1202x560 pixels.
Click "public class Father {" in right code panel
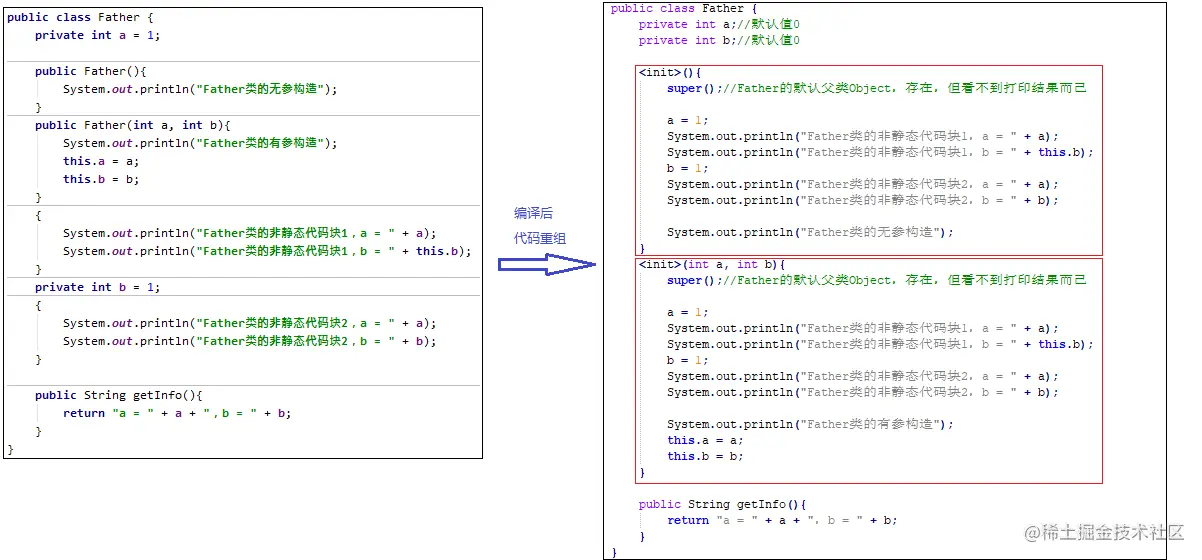(684, 8)
